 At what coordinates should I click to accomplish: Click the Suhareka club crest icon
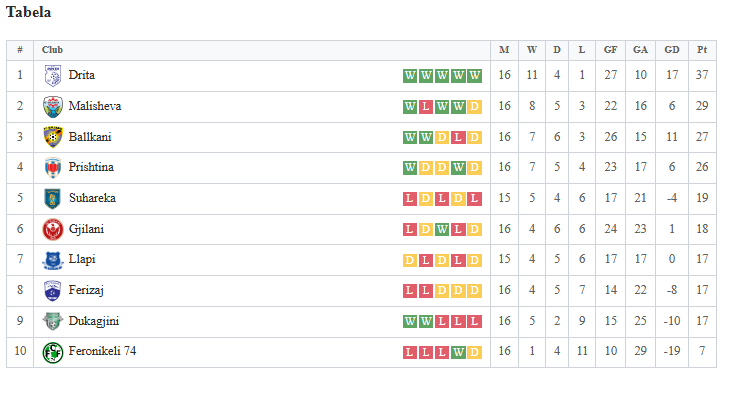[x=53, y=199]
